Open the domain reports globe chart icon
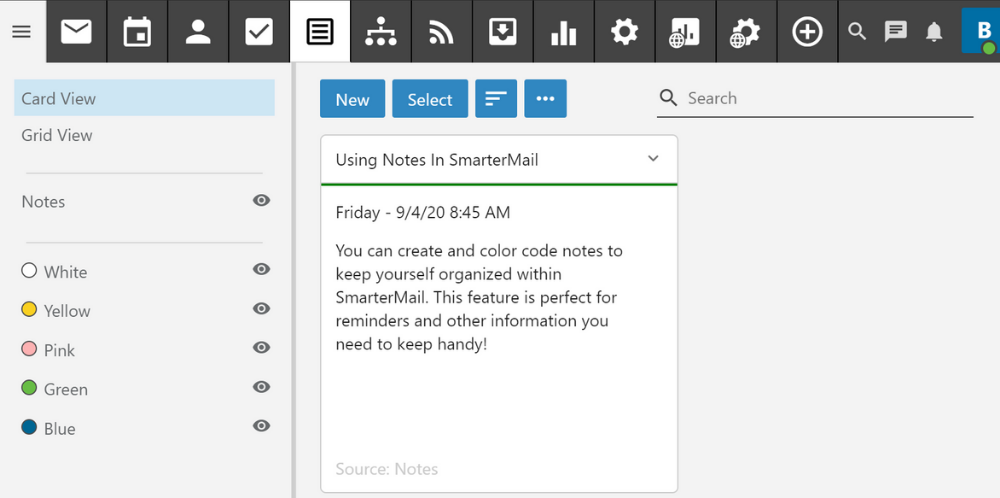1000x498 pixels. coord(685,32)
